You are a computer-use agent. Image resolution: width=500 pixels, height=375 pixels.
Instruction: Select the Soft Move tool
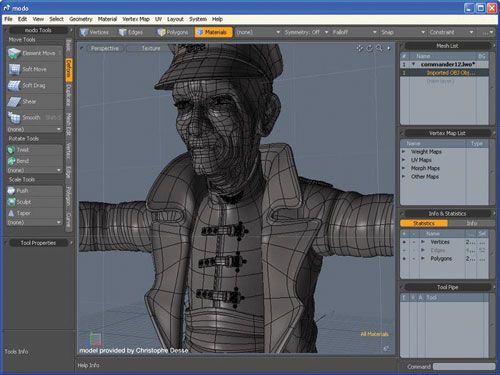click(35, 69)
